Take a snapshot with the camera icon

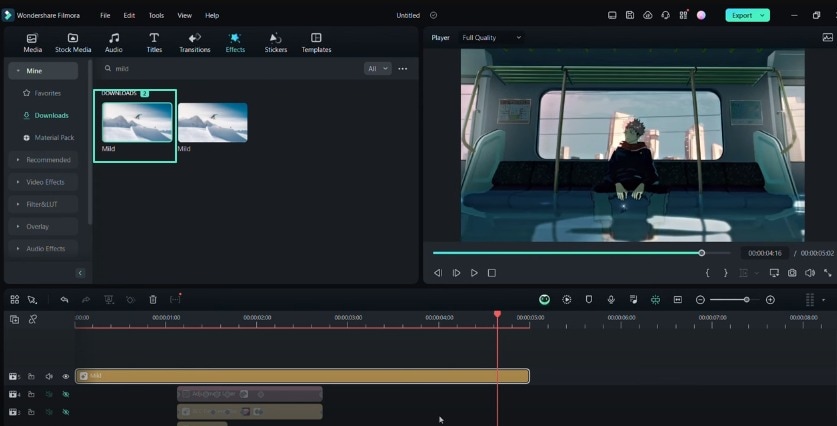[x=792, y=273]
